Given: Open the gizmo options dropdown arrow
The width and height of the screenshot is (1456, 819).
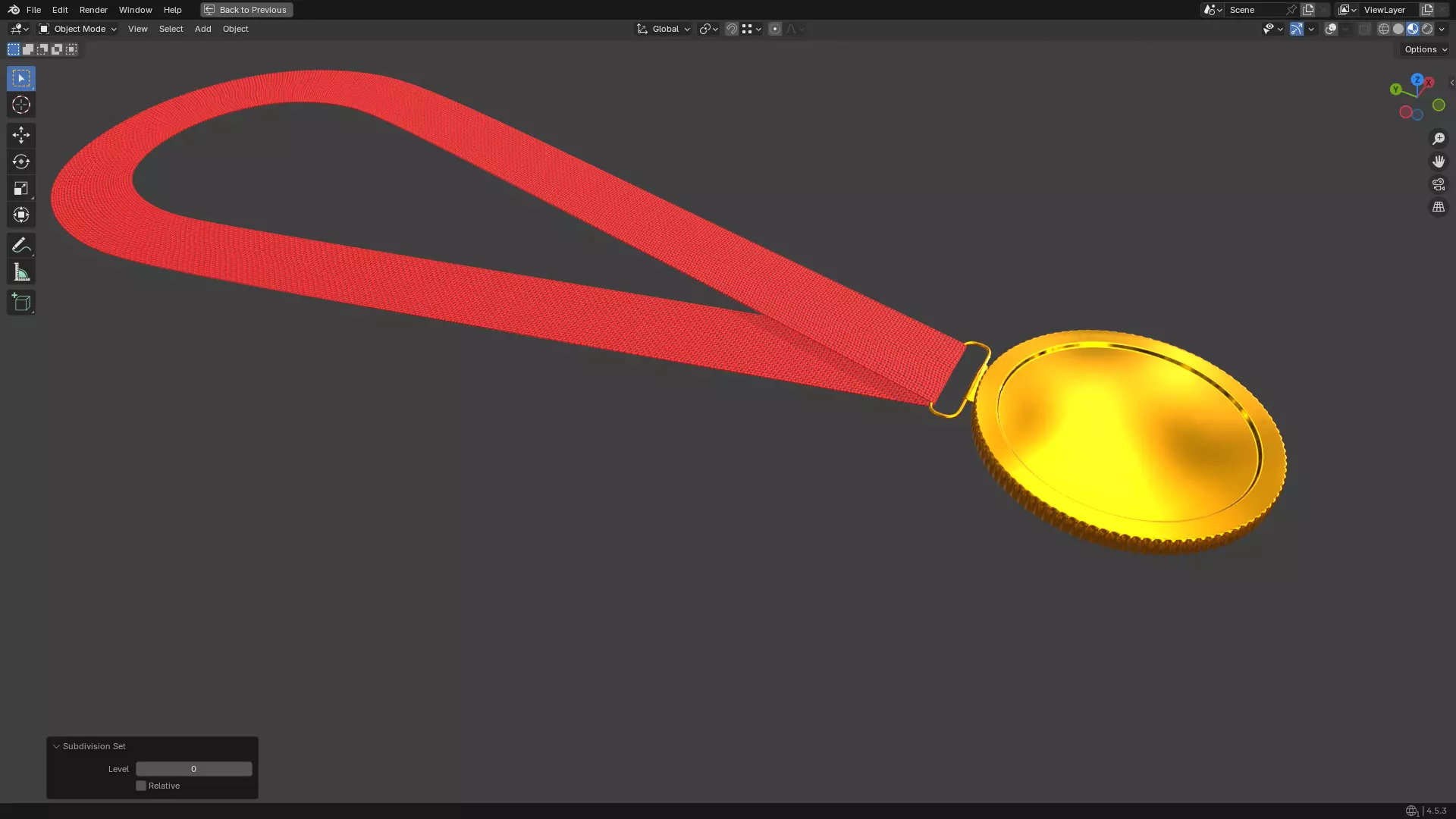Looking at the screenshot, I should click(x=1311, y=29).
